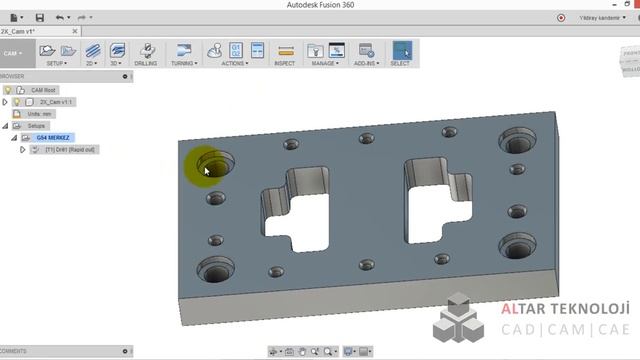Click the SELECT label

pyautogui.click(x=400, y=63)
